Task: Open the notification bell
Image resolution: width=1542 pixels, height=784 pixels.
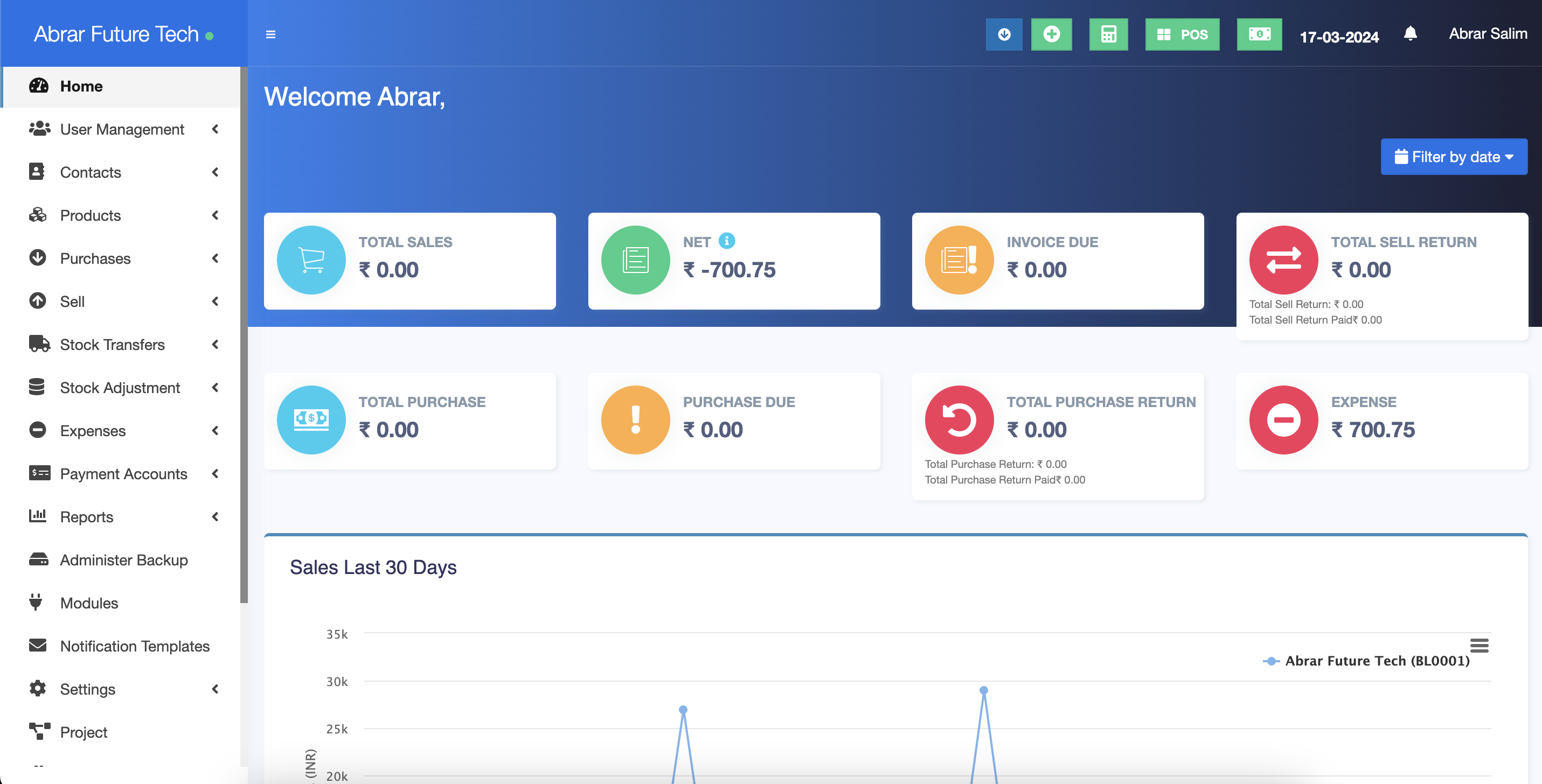Action: coord(1409,33)
